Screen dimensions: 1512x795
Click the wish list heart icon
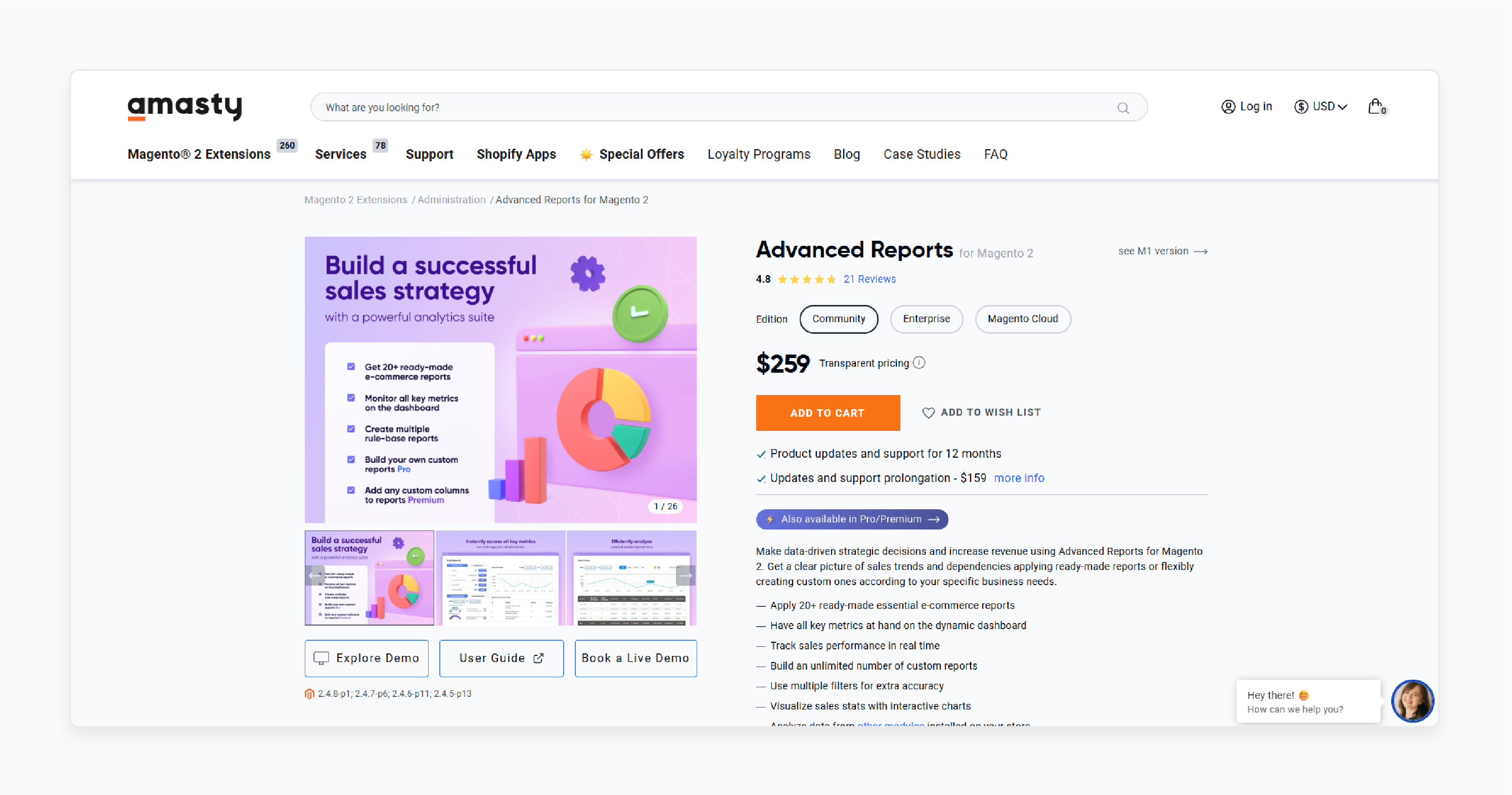tap(928, 413)
